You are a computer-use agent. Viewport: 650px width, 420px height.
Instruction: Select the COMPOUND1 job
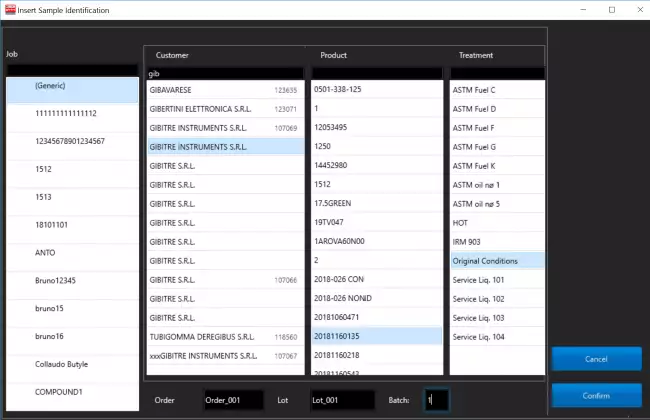tap(72, 392)
